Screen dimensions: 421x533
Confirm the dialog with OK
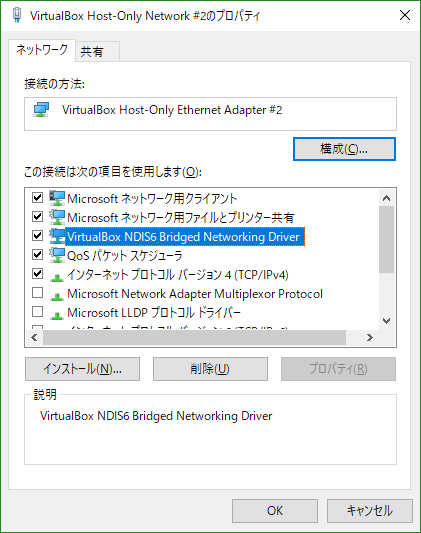coord(275,511)
